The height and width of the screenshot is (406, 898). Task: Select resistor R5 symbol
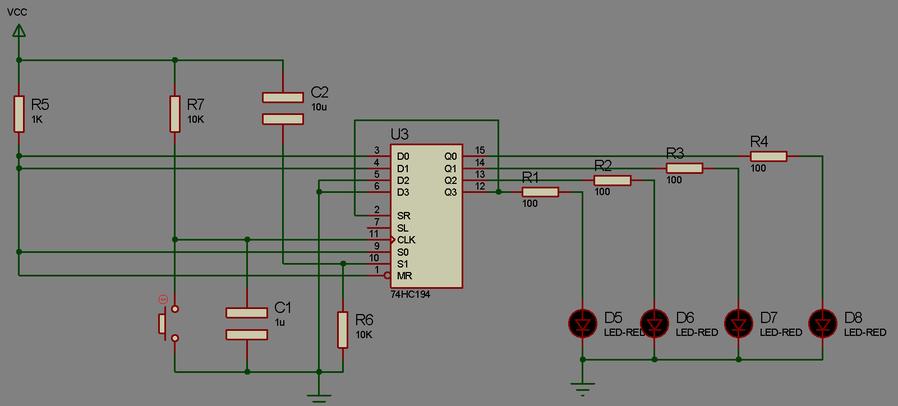[x=18, y=114]
